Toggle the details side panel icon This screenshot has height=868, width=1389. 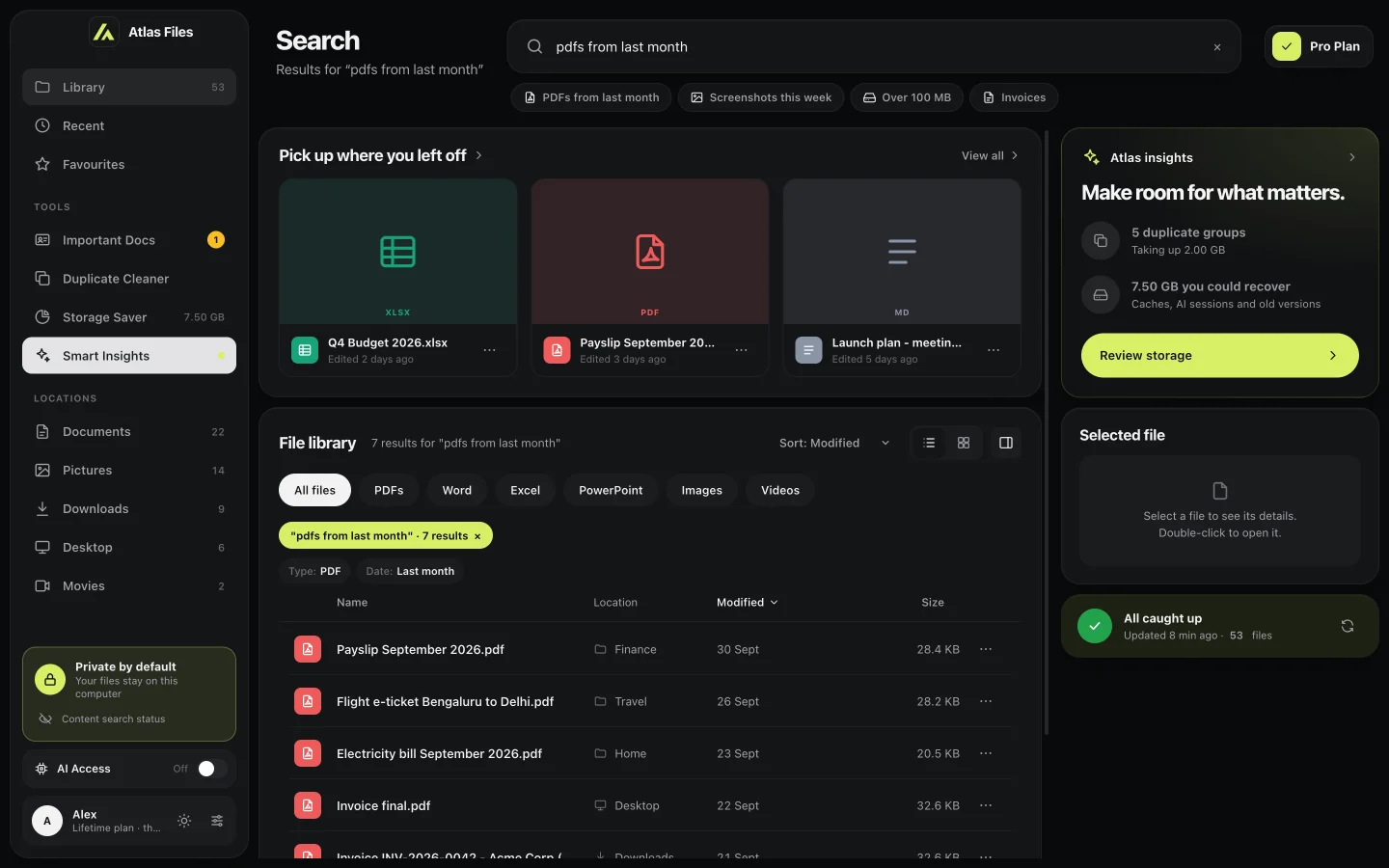coord(1006,443)
